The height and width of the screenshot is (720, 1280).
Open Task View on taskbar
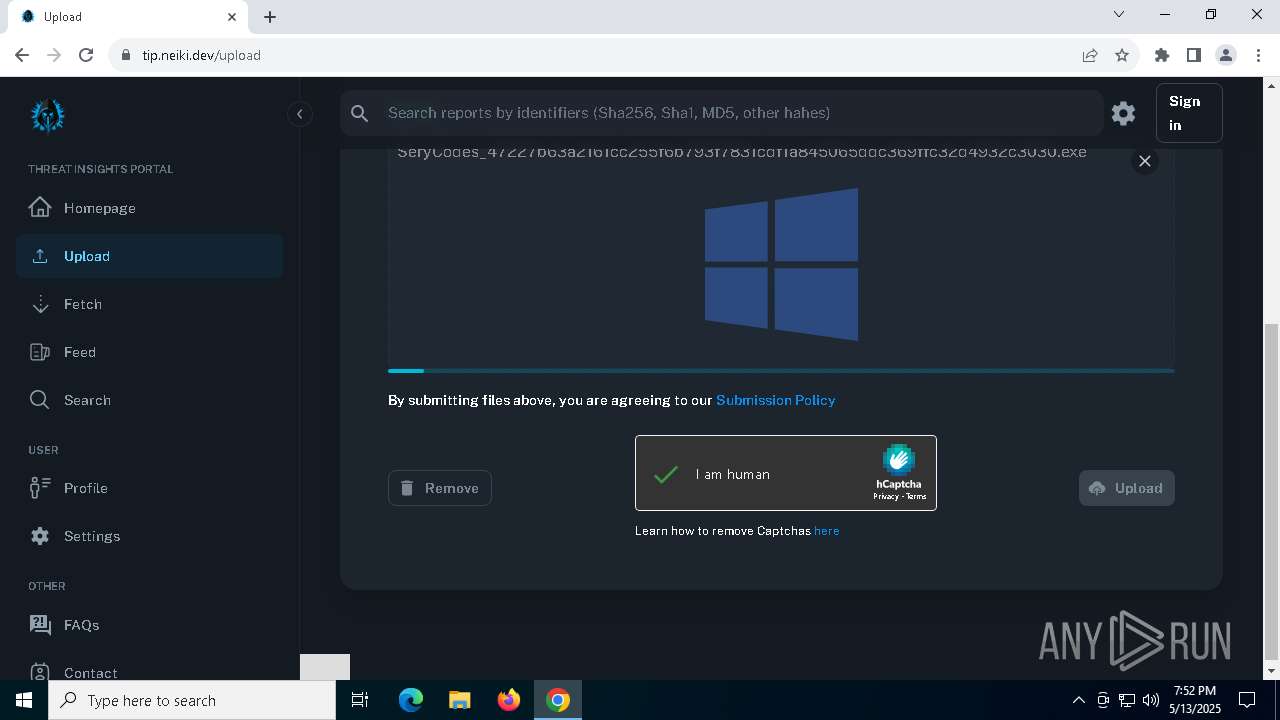click(x=360, y=700)
